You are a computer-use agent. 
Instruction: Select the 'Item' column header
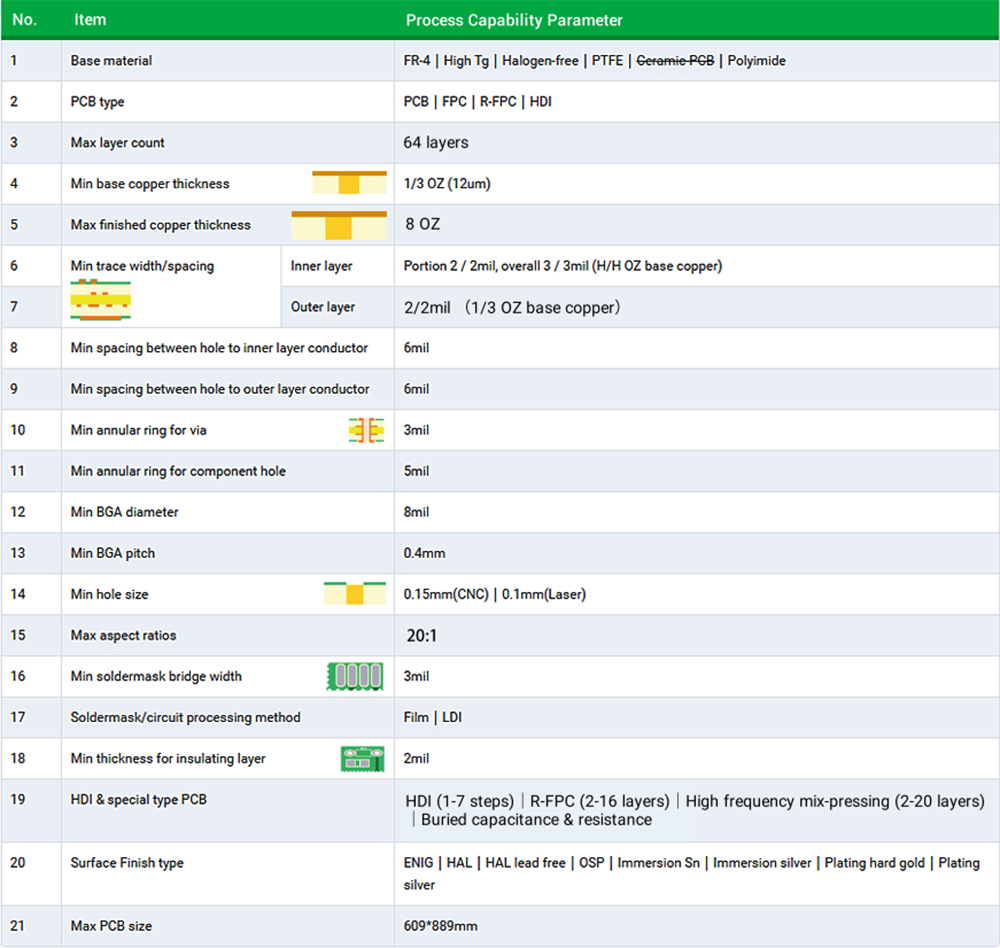pyautogui.click(x=90, y=20)
